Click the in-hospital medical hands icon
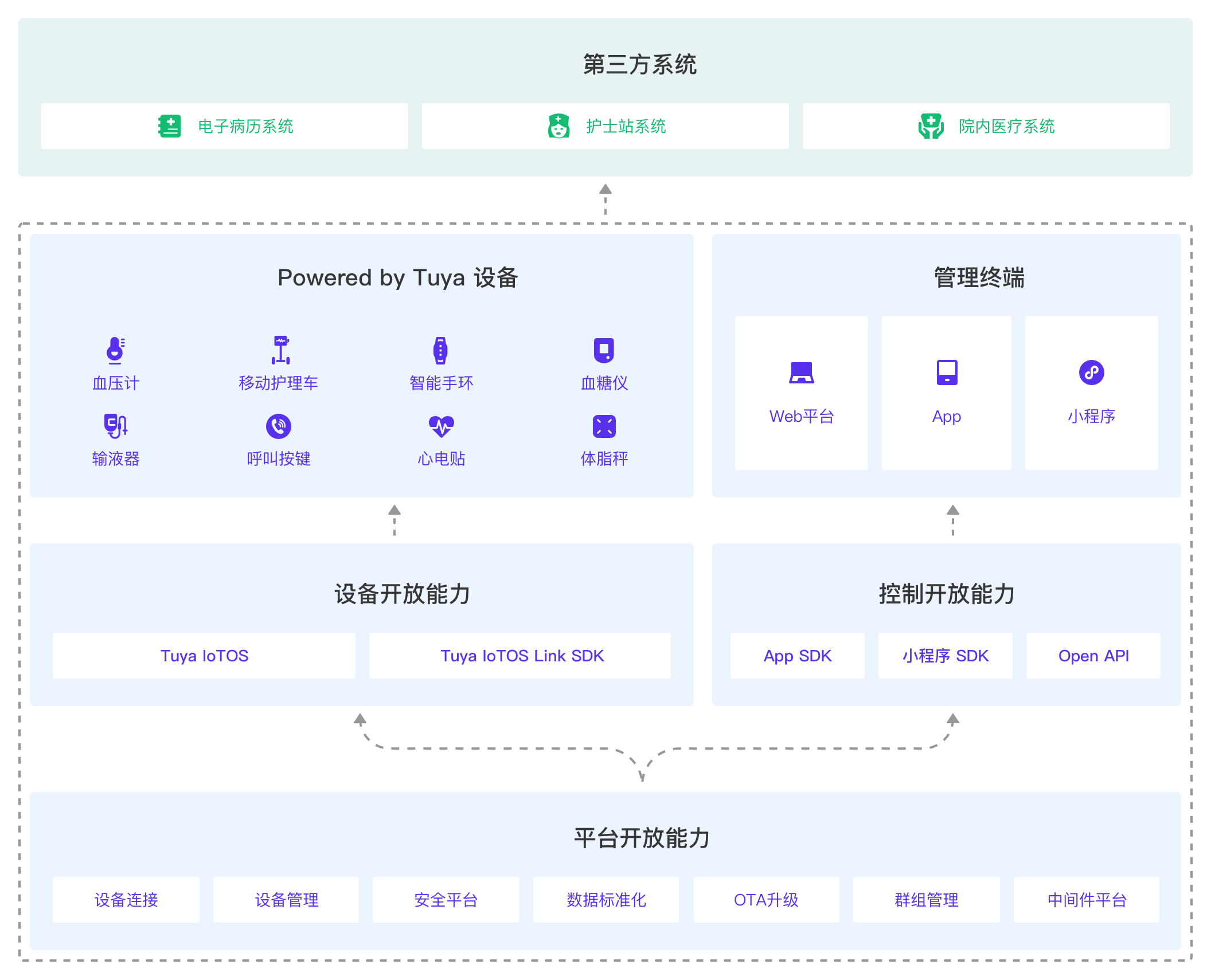Viewport: 1211px width, 980px height. tap(931, 126)
